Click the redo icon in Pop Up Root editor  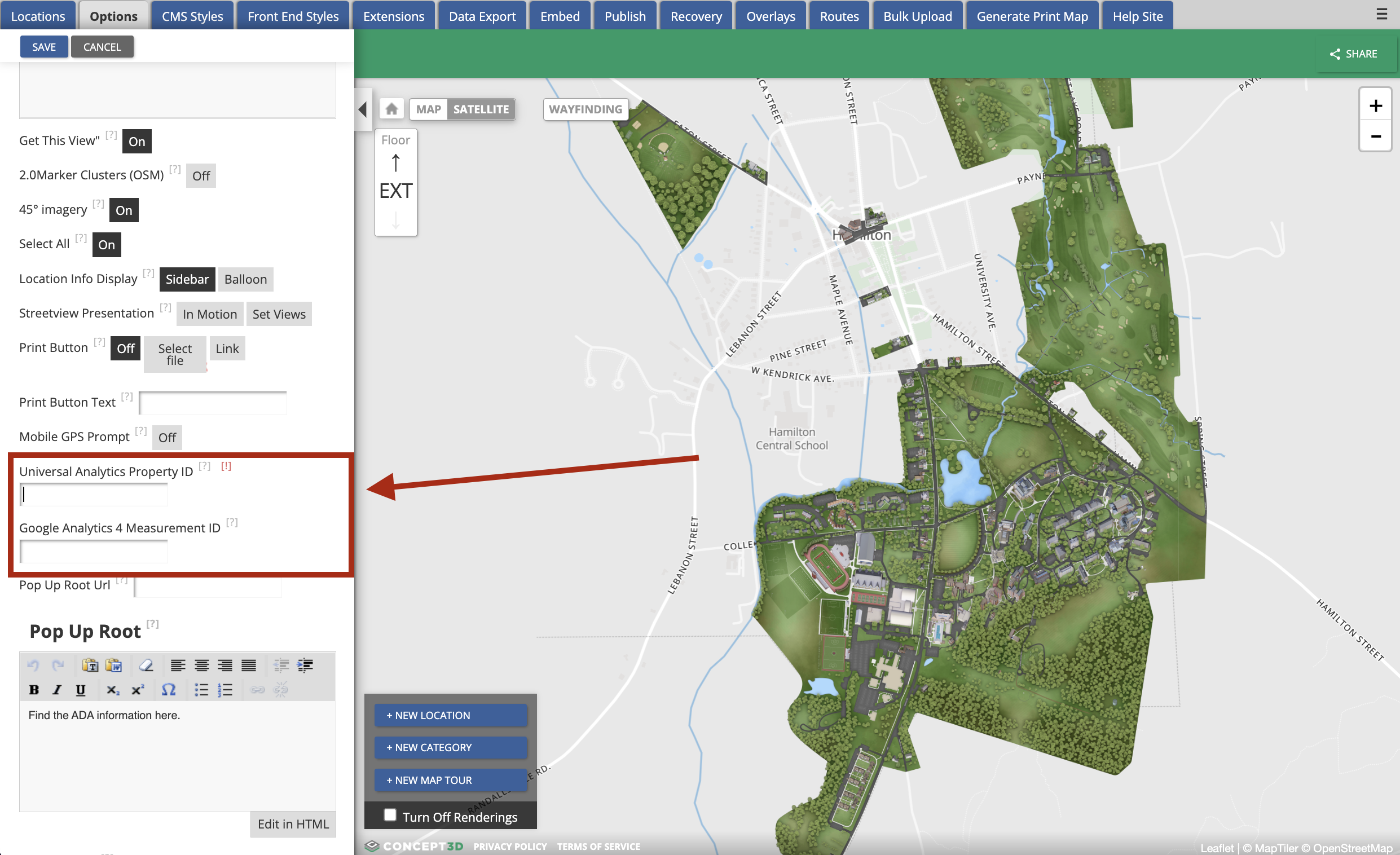(x=58, y=666)
